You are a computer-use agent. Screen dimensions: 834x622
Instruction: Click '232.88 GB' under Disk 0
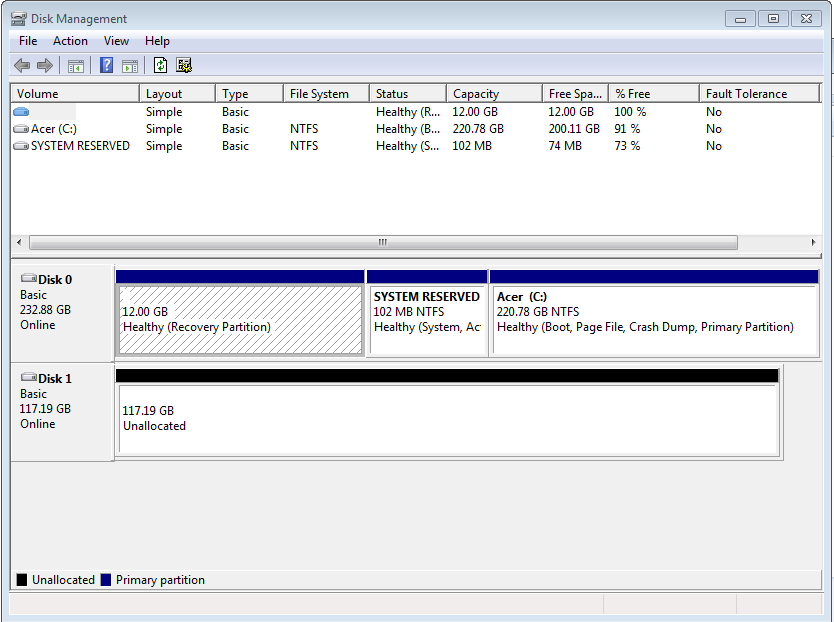tap(45, 310)
